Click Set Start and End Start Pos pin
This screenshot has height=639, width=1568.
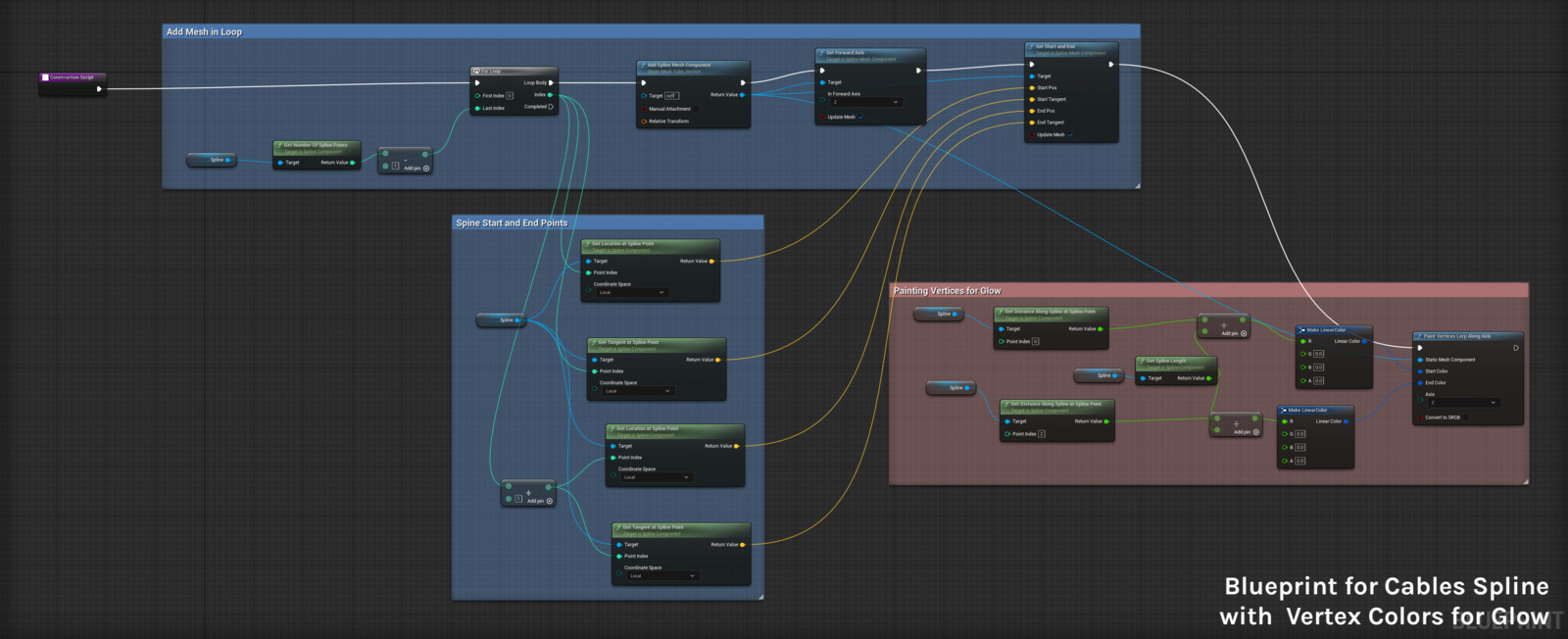click(1032, 88)
